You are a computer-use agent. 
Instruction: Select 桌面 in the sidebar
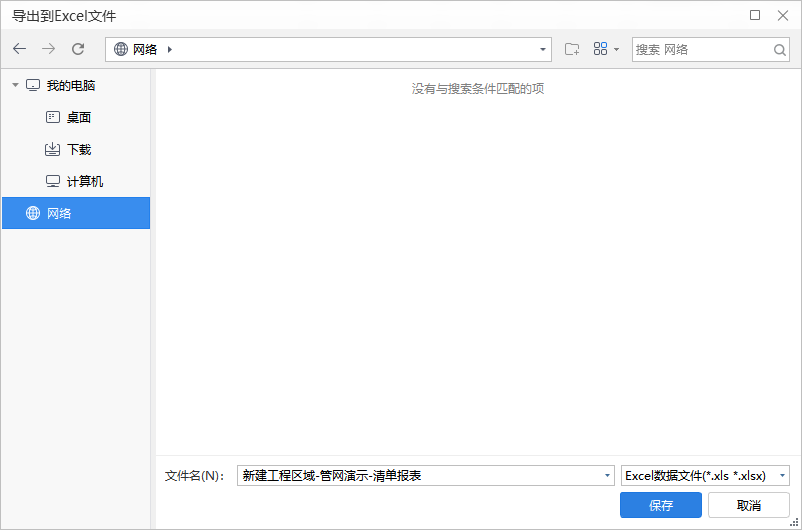coord(78,118)
